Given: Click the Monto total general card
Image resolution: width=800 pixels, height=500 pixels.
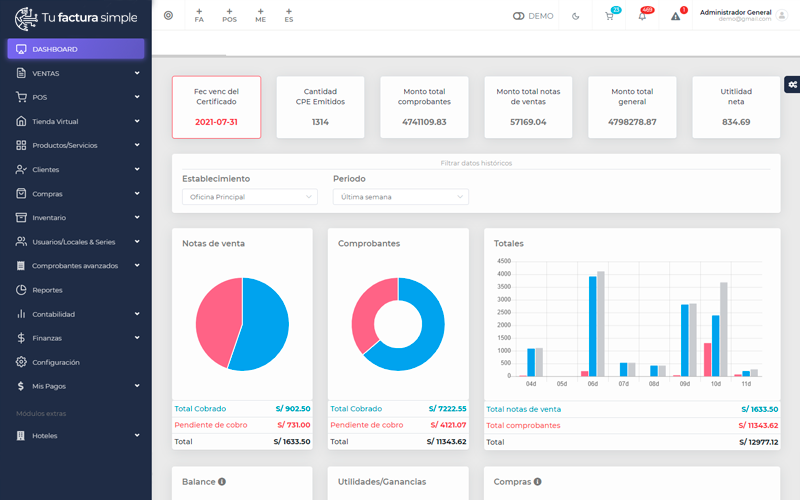Looking at the screenshot, I should [x=632, y=107].
